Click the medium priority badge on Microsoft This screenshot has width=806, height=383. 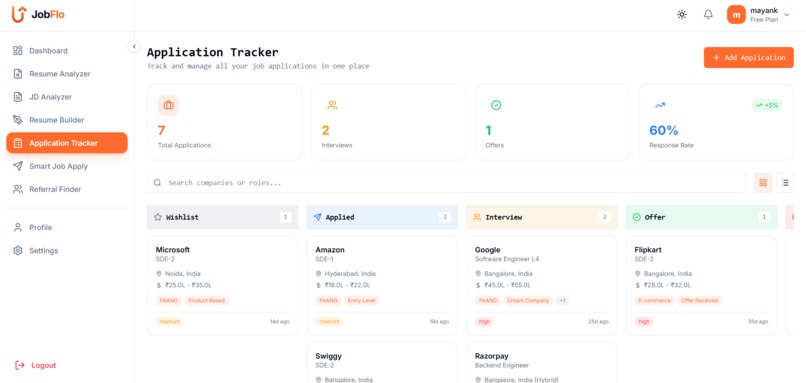[x=170, y=321]
